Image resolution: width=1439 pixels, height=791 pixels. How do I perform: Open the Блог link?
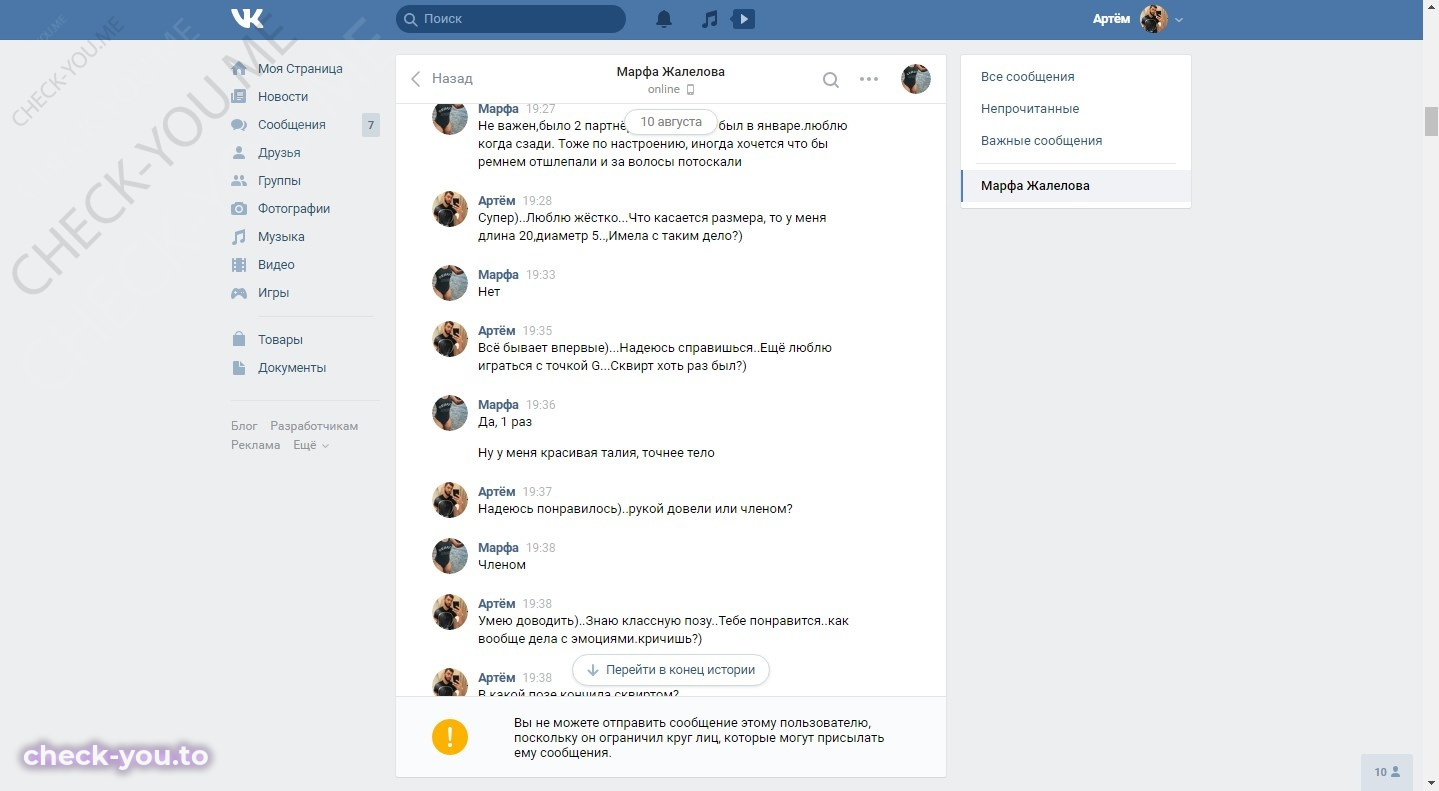244,426
